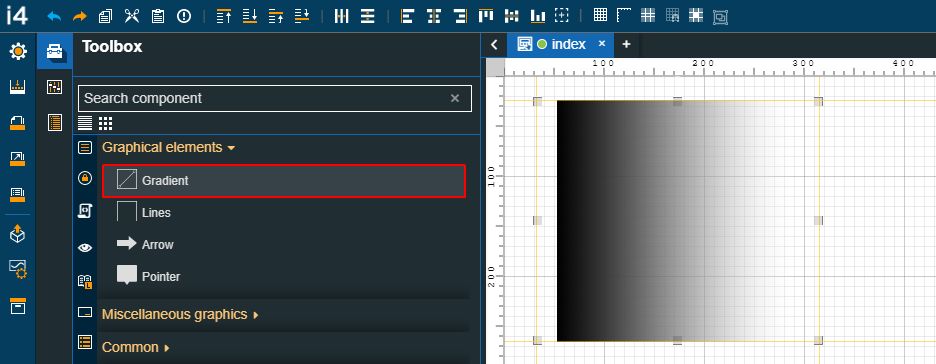Click the overlapping frames toolbar icon
The image size is (936, 364).
point(721,17)
